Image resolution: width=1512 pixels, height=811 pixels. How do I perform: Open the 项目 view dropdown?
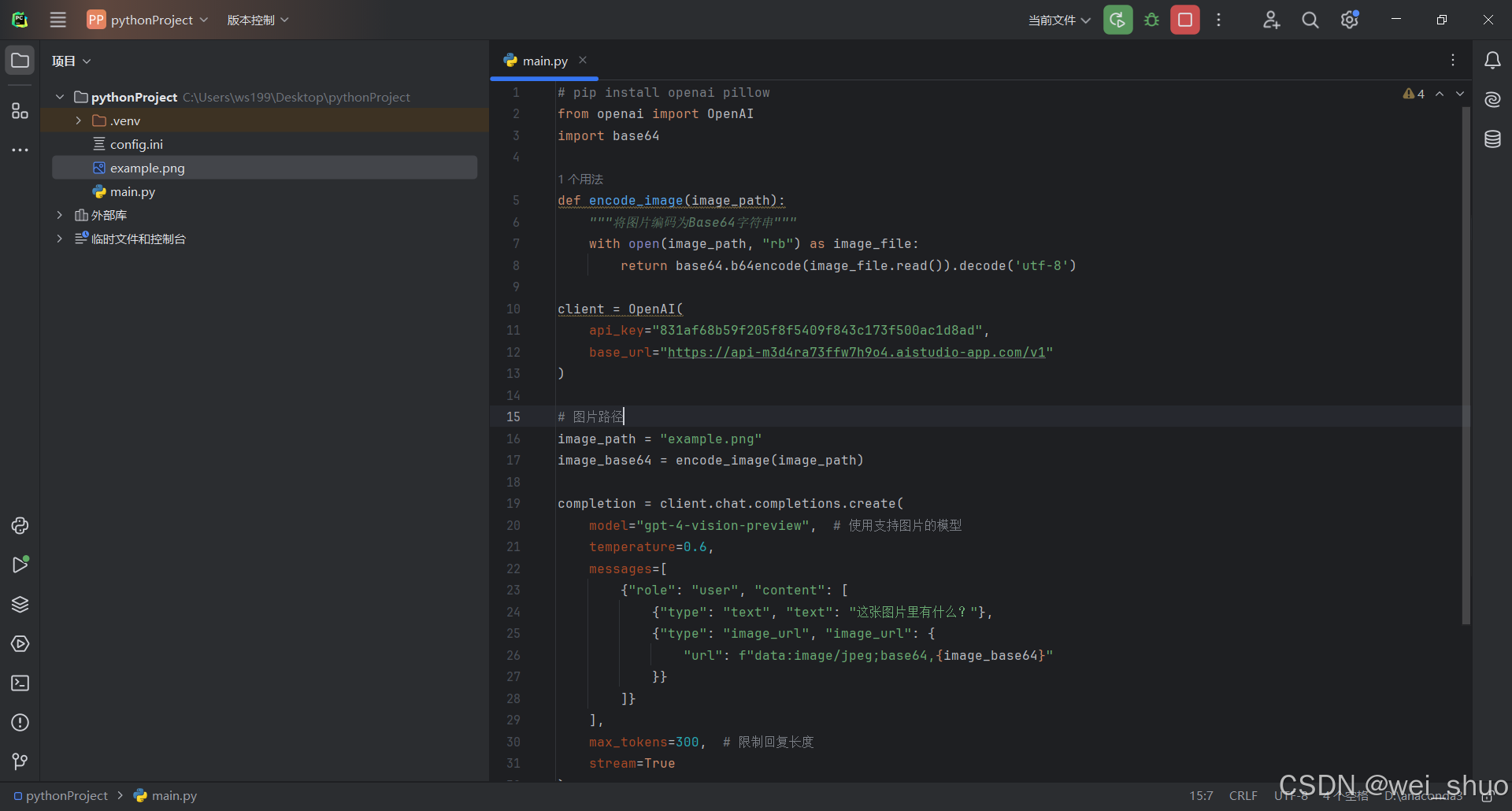click(72, 61)
